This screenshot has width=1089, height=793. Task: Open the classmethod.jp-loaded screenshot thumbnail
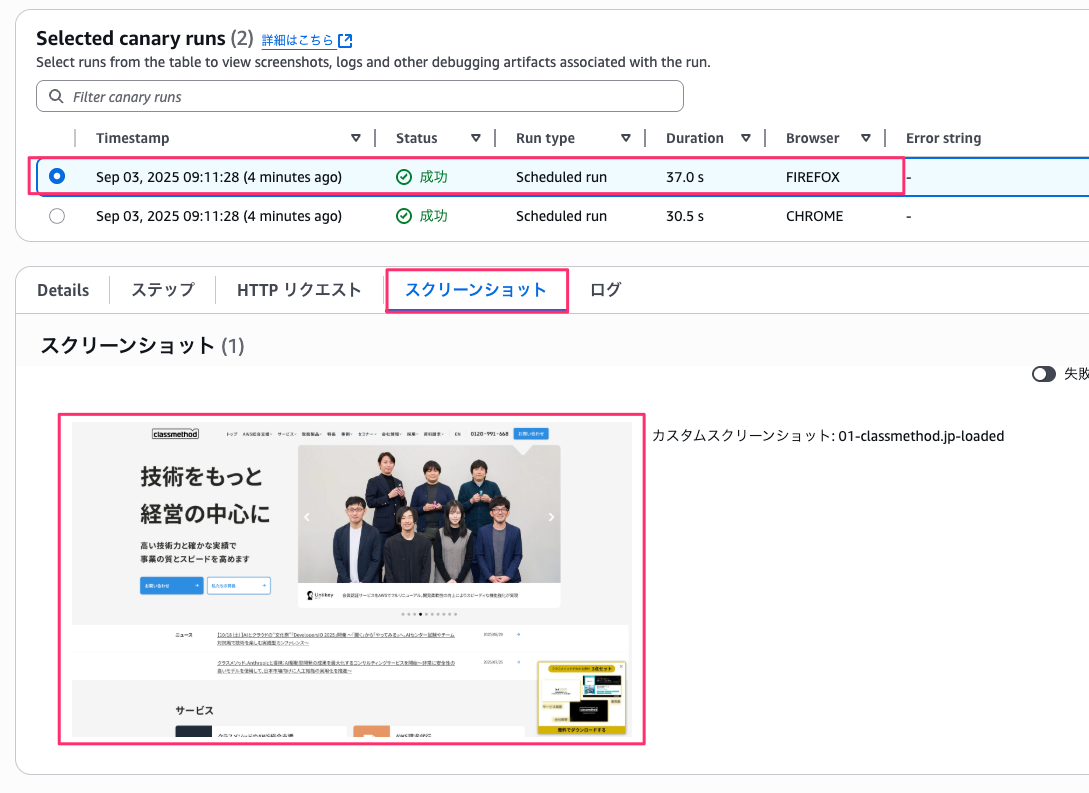click(352, 579)
